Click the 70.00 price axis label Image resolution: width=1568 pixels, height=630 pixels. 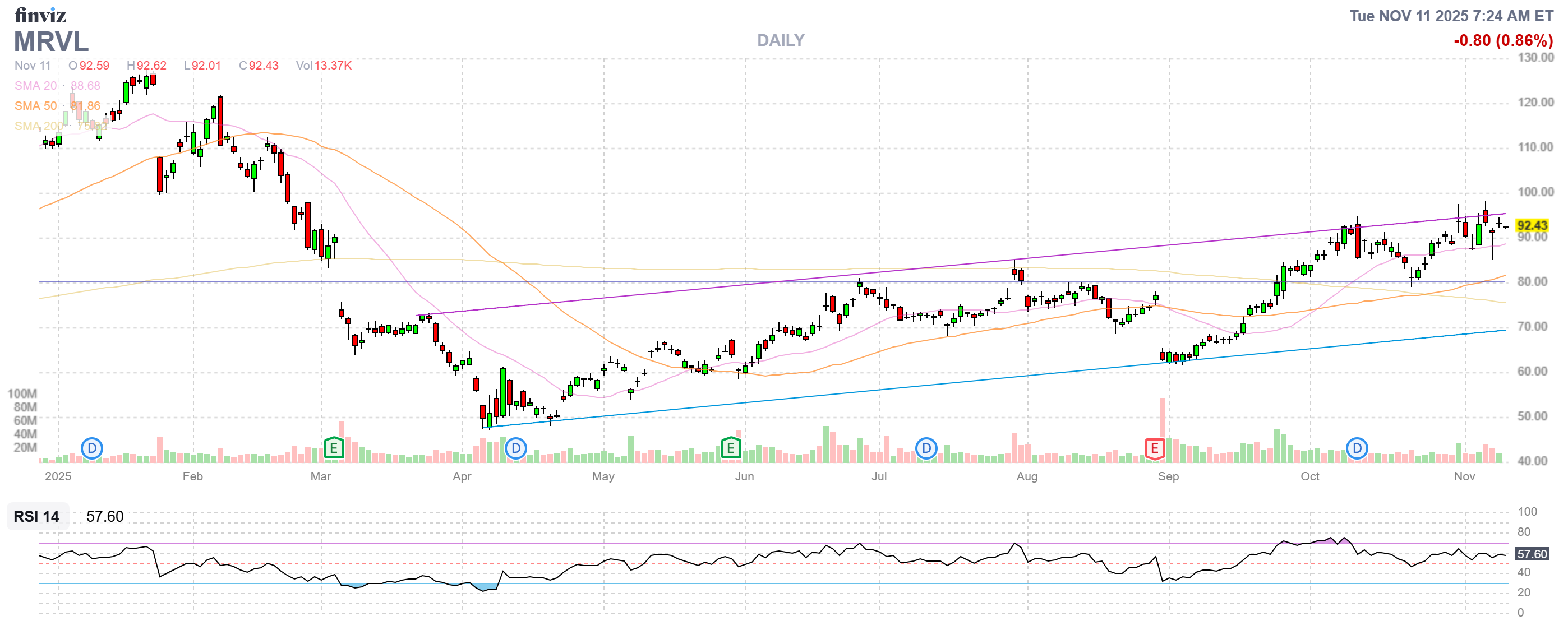1533,327
